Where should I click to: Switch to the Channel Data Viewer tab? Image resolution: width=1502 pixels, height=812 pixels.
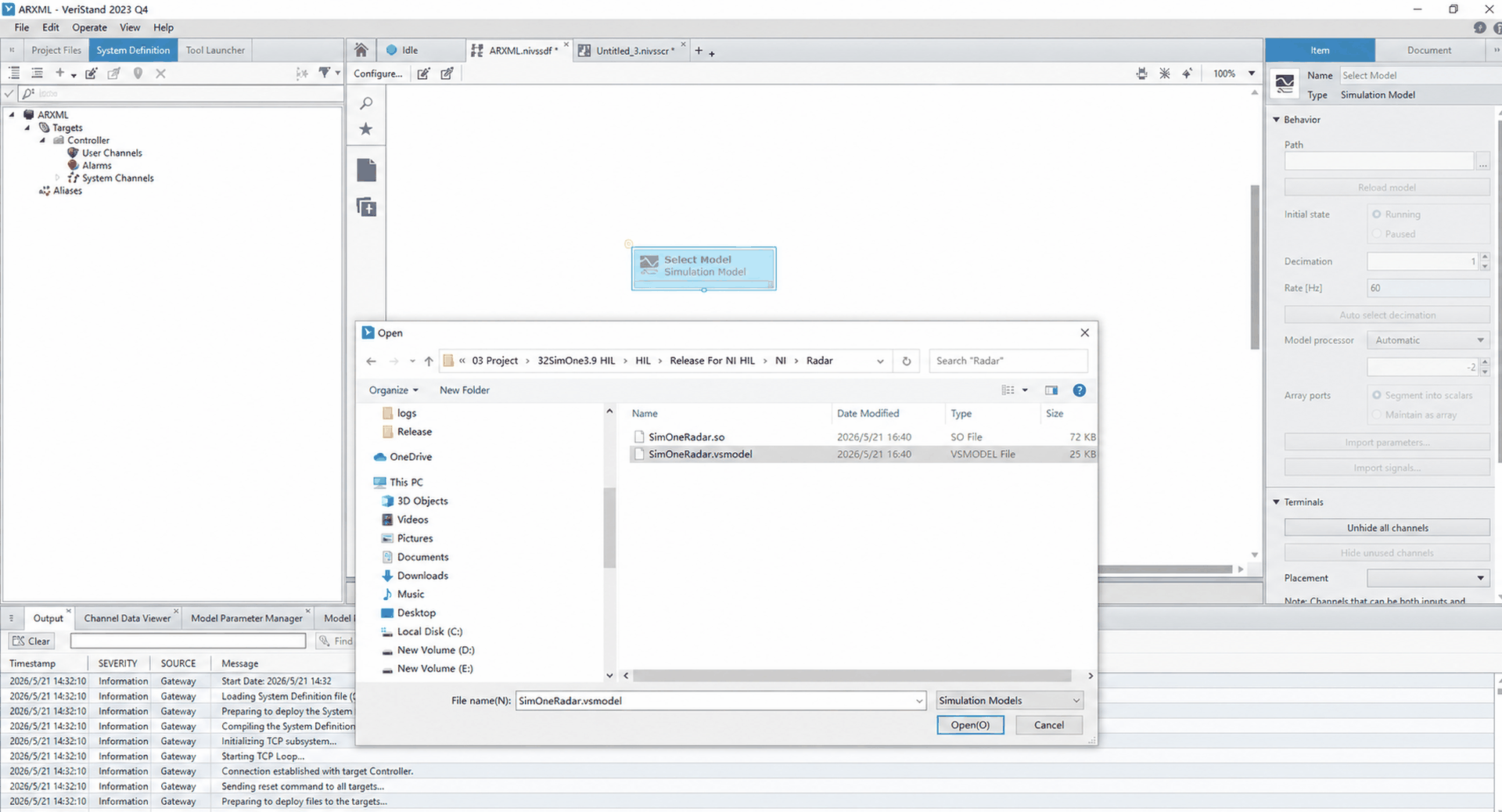[128, 618]
